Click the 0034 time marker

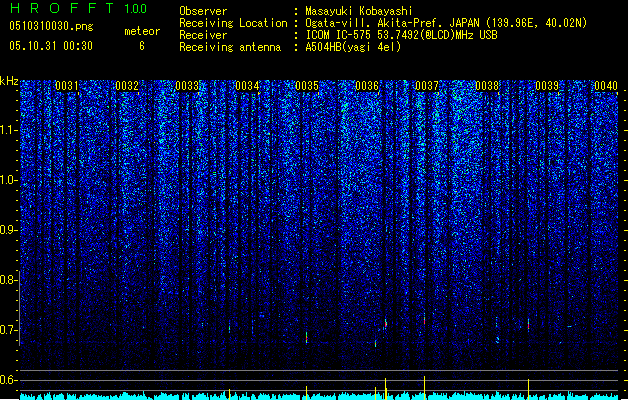(247, 86)
